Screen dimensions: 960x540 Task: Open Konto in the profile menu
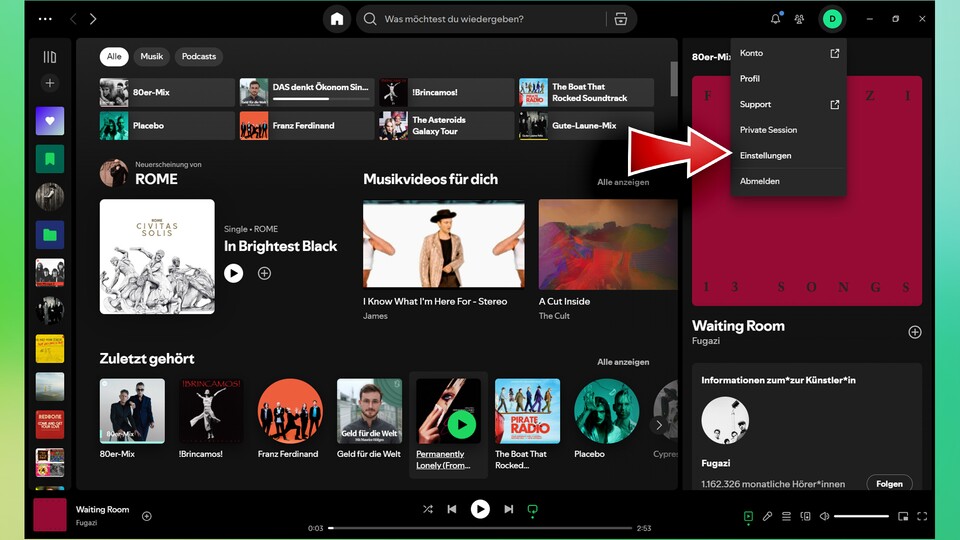click(789, 53)
